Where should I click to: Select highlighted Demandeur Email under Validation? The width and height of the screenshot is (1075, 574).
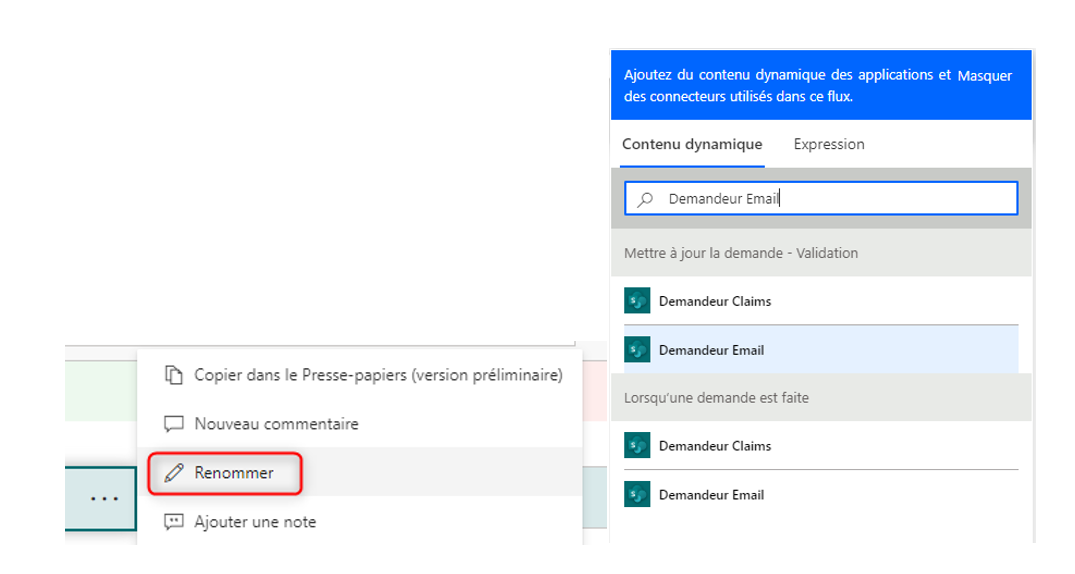[x=821, y=350]
